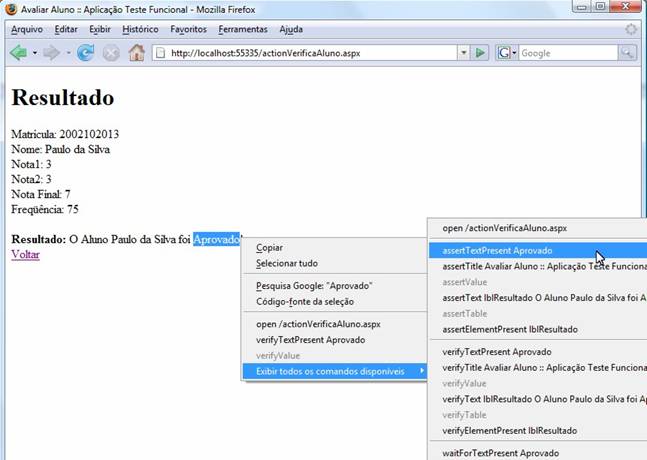647x460 pixels.
Task: Select assertTextPresent Aprovado command
Action: pos(497,251)
